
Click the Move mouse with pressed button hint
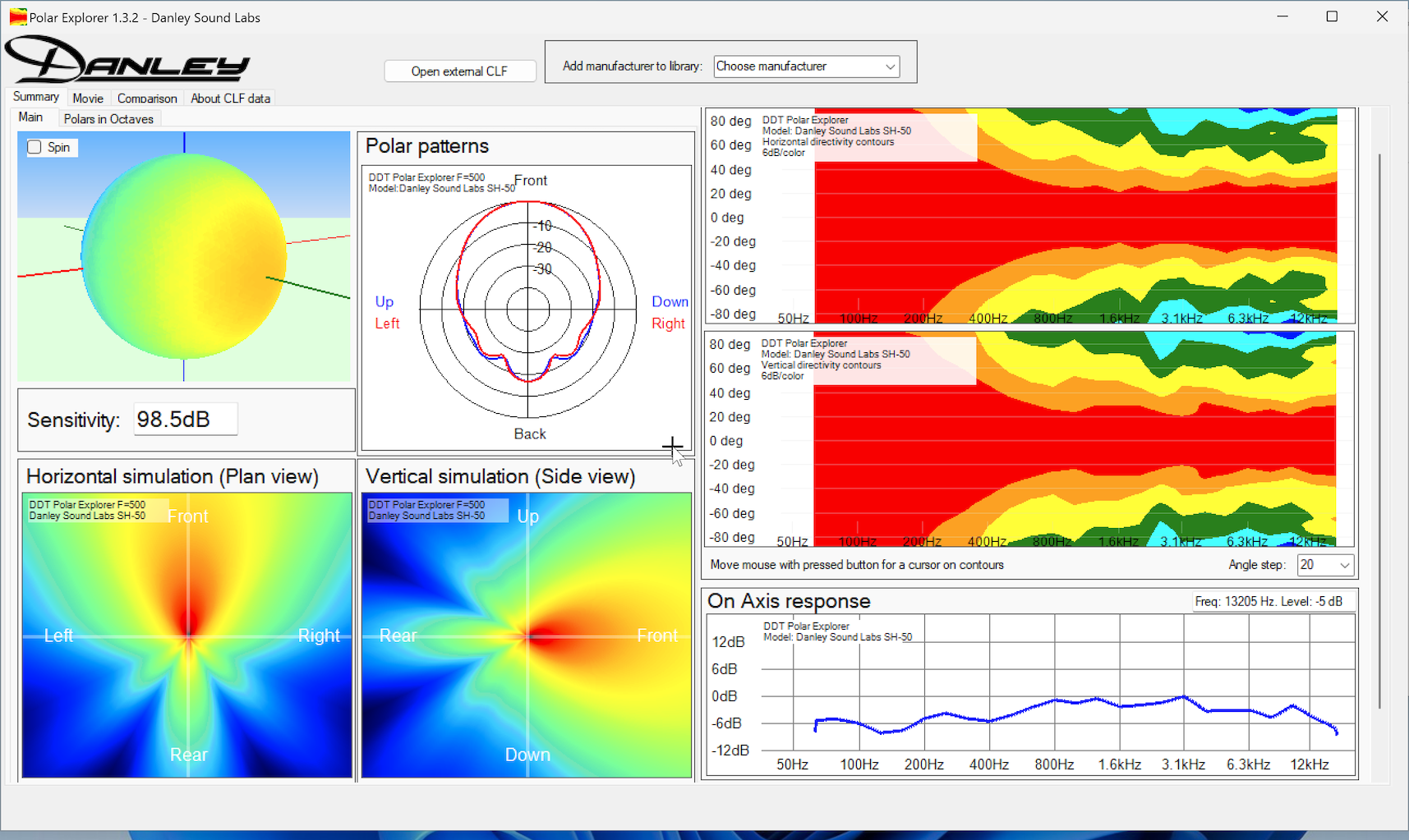[x=857, y=565]
